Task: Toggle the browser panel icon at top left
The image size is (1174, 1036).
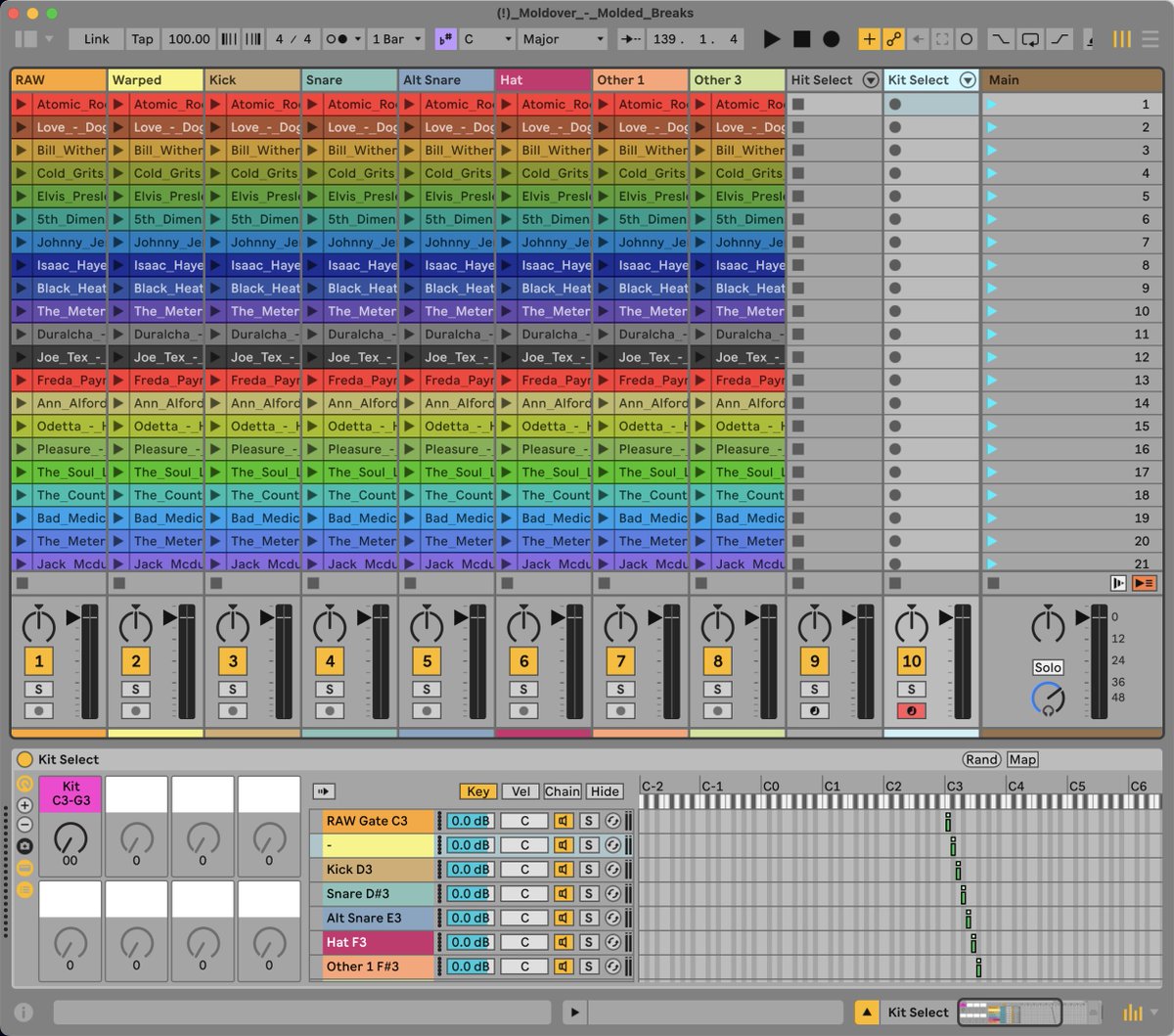Action: (26, 39)
